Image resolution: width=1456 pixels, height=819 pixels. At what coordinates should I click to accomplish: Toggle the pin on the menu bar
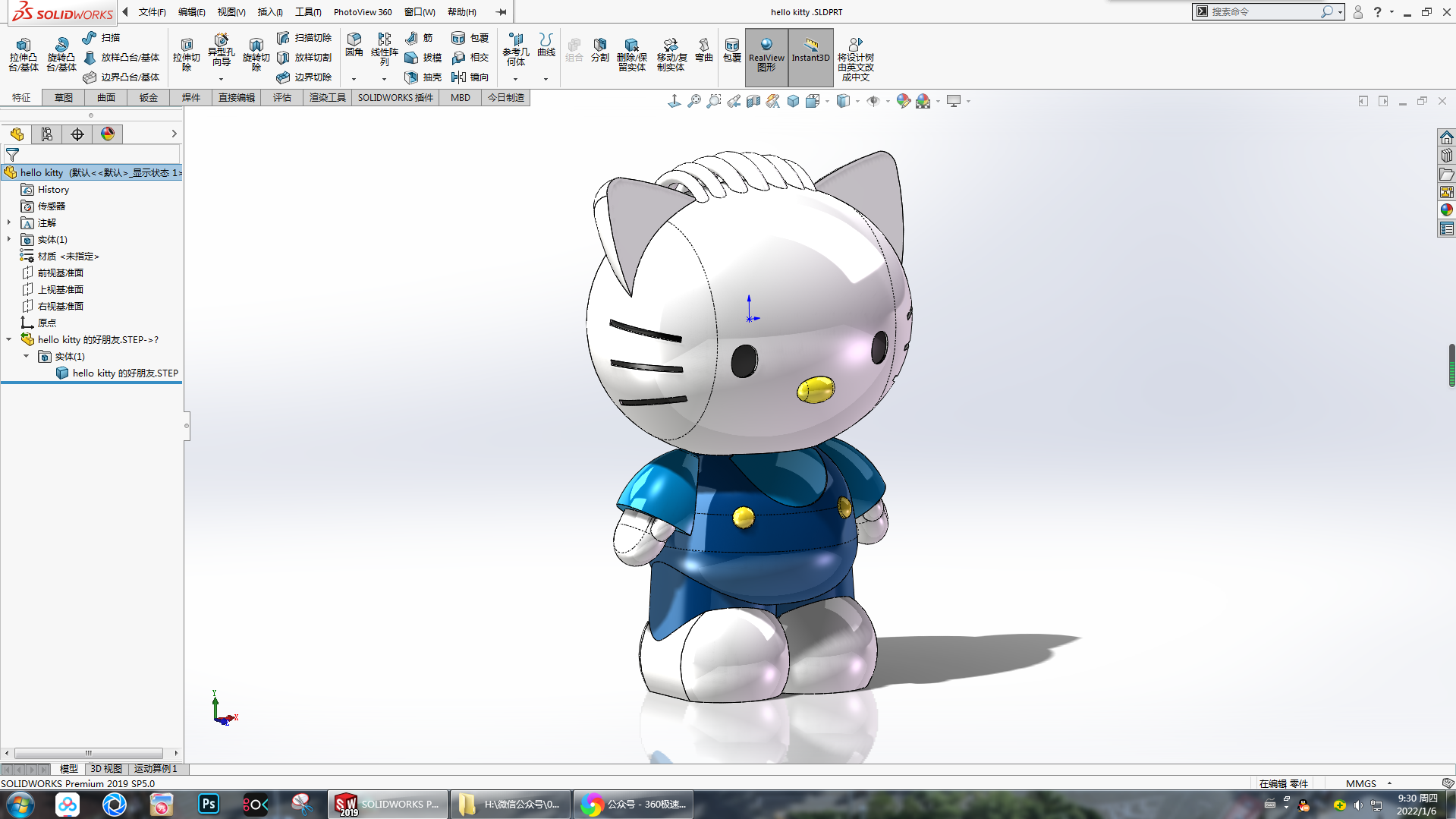pyautogui.click(x=501, y=12)
